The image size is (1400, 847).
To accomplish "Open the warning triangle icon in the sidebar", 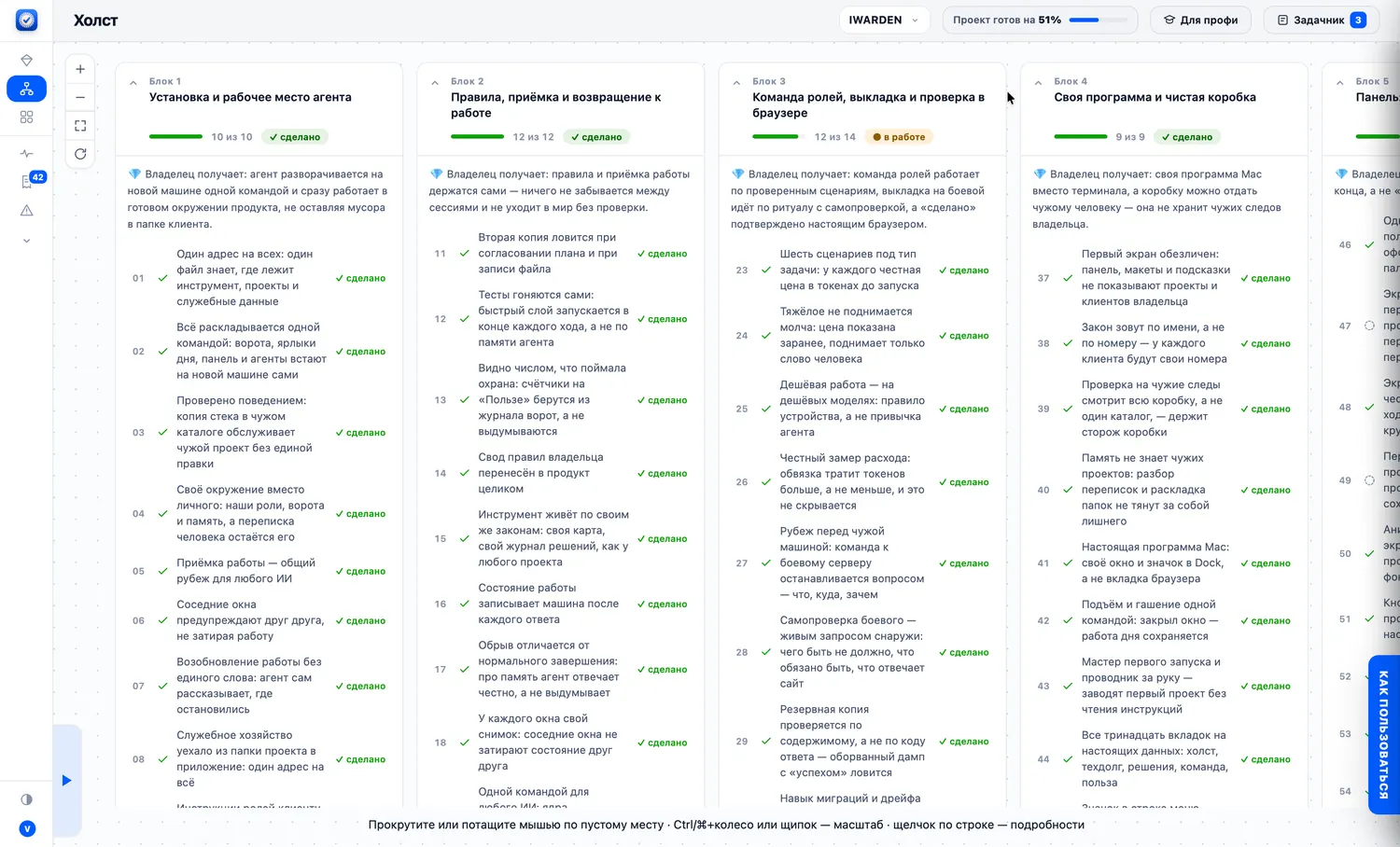I will click(26, 211).
